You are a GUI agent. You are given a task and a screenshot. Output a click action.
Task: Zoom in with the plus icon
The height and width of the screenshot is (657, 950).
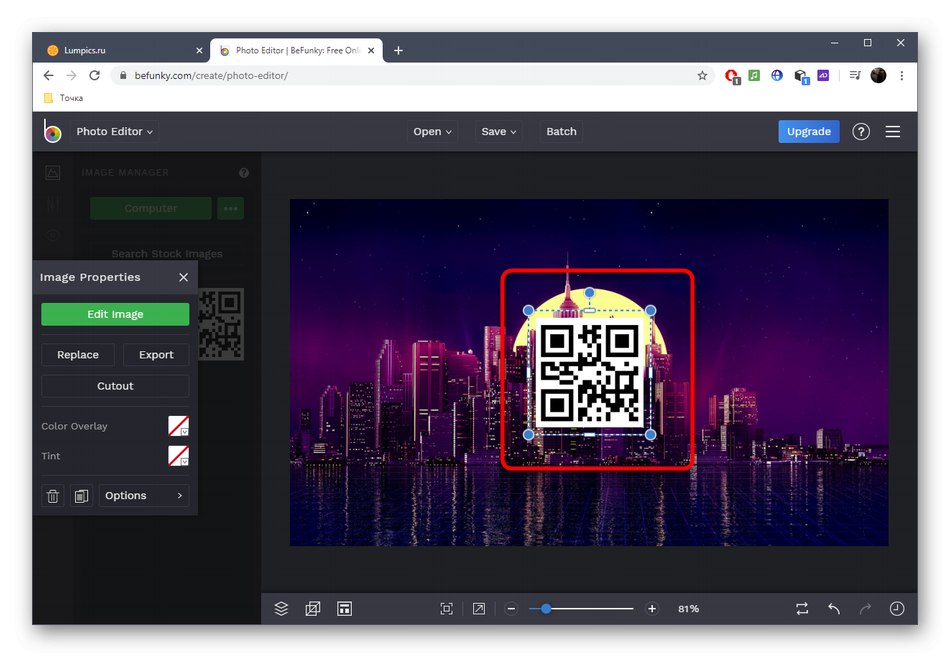pyautogui.click(x=652, y=609)
